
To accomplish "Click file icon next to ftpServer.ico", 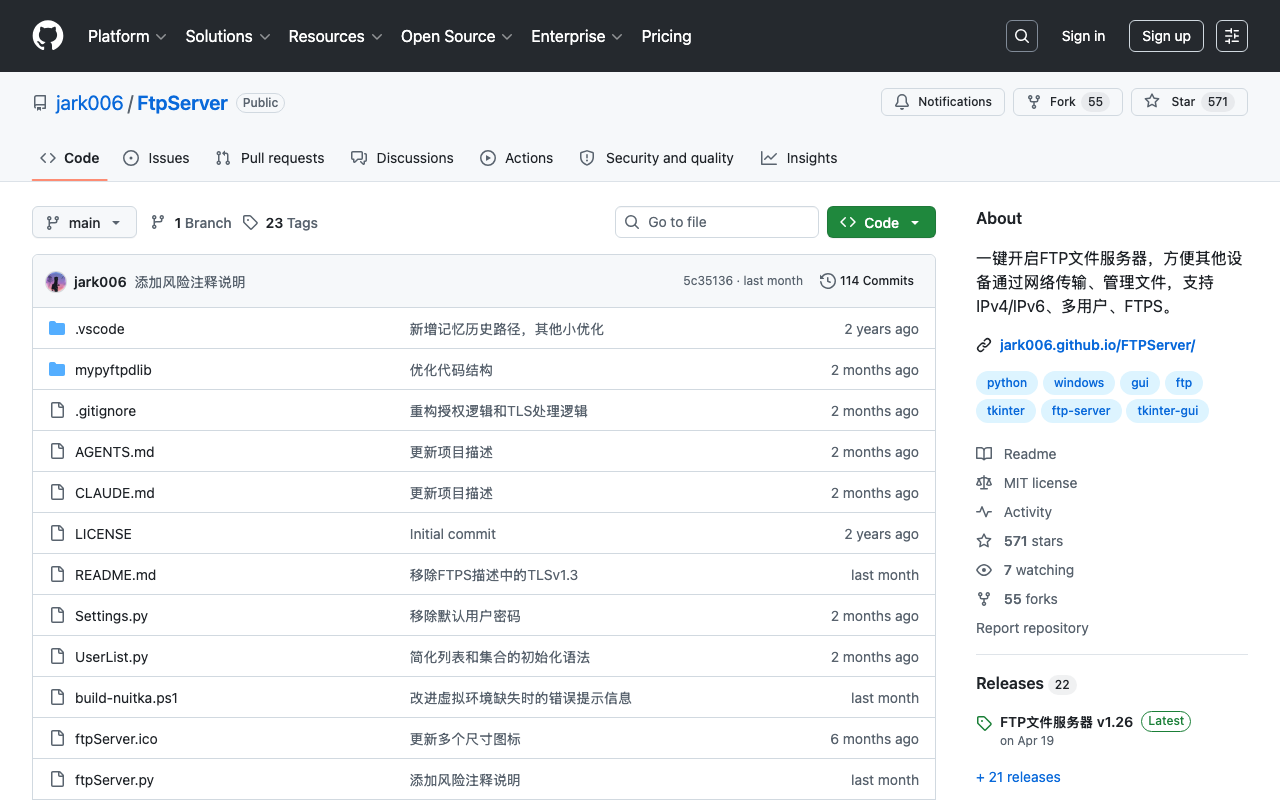I will pos(57,739).
